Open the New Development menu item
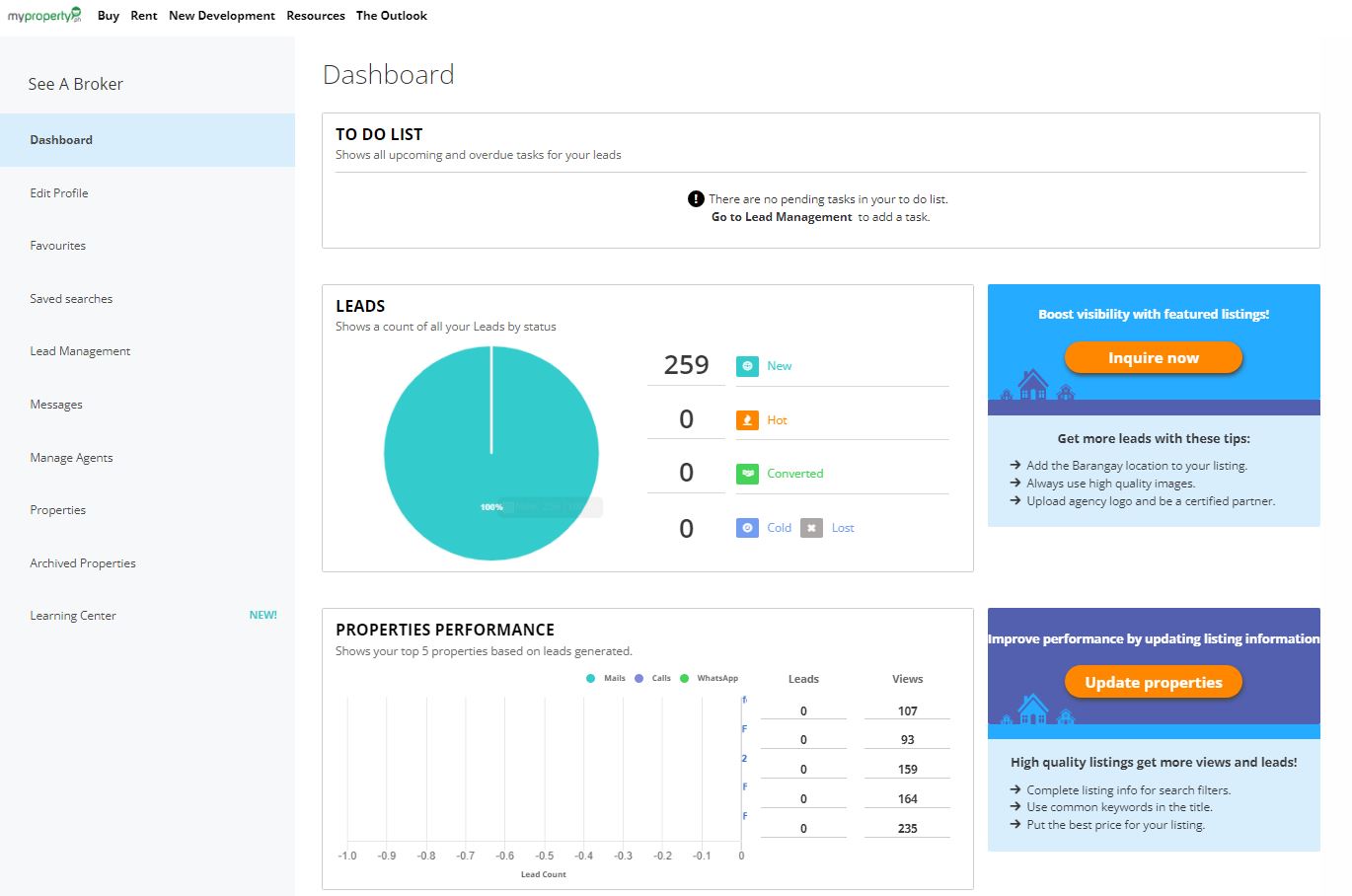The height and width of the screenshot is (896, 1352). 222,16
